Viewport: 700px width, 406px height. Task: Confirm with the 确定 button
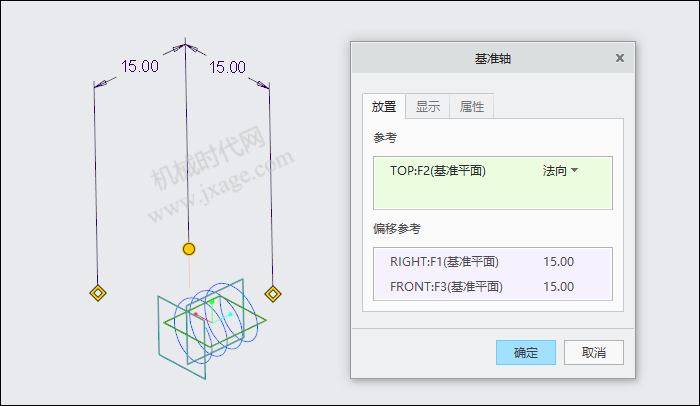526,352
